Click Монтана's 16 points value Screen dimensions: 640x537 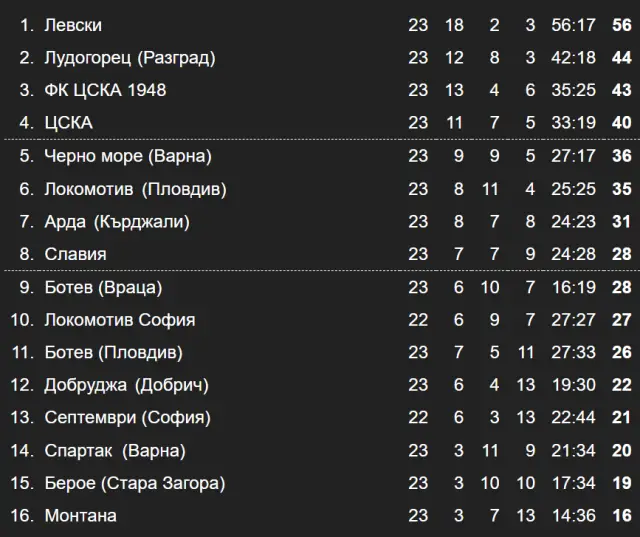[621, 516]
